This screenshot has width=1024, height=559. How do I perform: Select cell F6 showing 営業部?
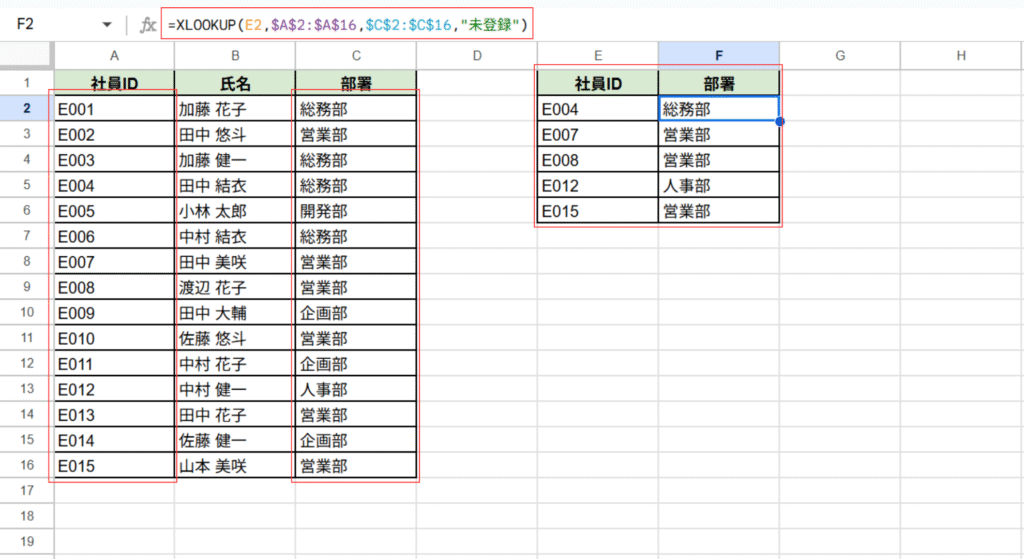[x=718, y=211]
